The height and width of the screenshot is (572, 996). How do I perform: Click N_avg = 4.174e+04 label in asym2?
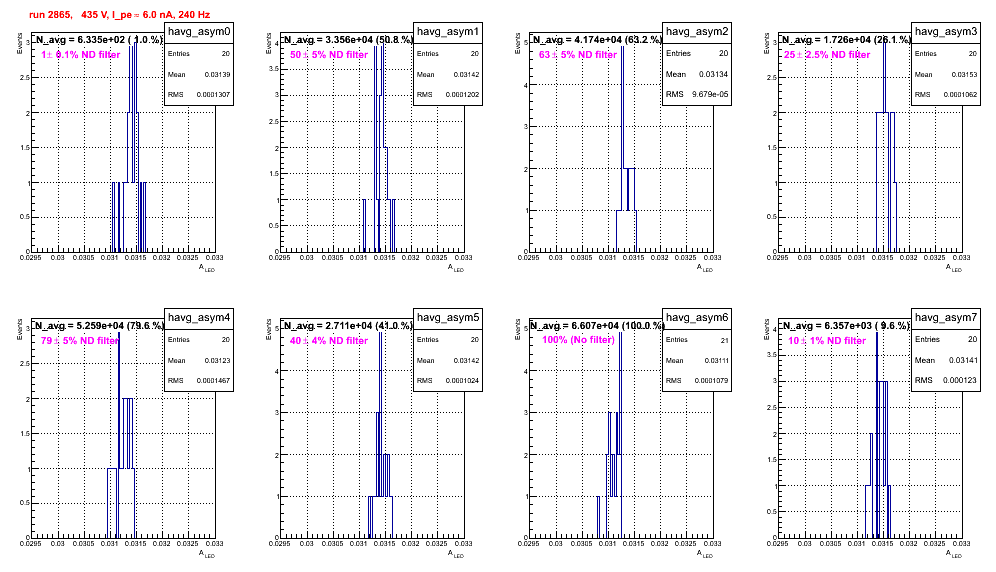click(597, 39)
